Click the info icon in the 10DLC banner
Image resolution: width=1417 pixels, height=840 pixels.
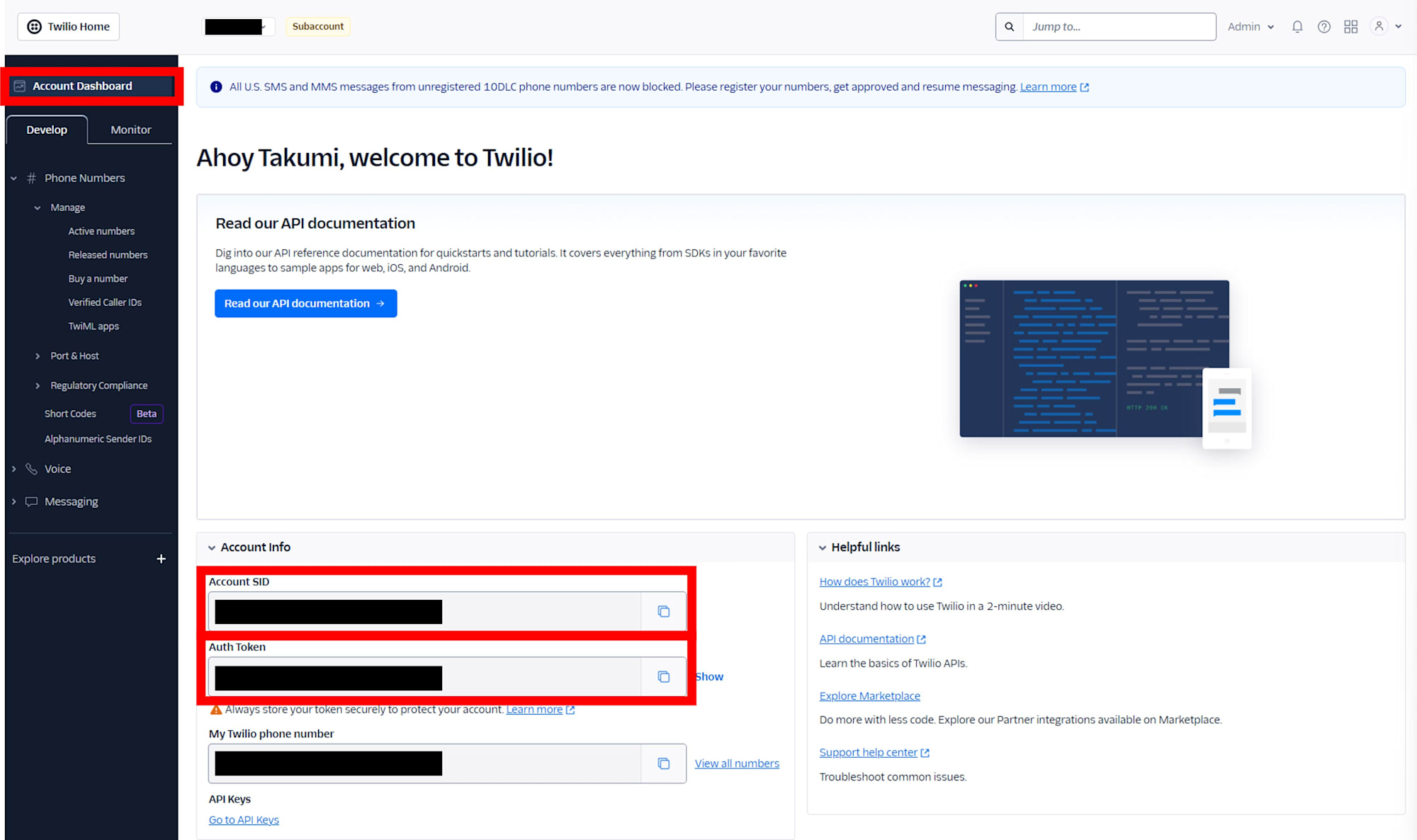coord(216,86)
